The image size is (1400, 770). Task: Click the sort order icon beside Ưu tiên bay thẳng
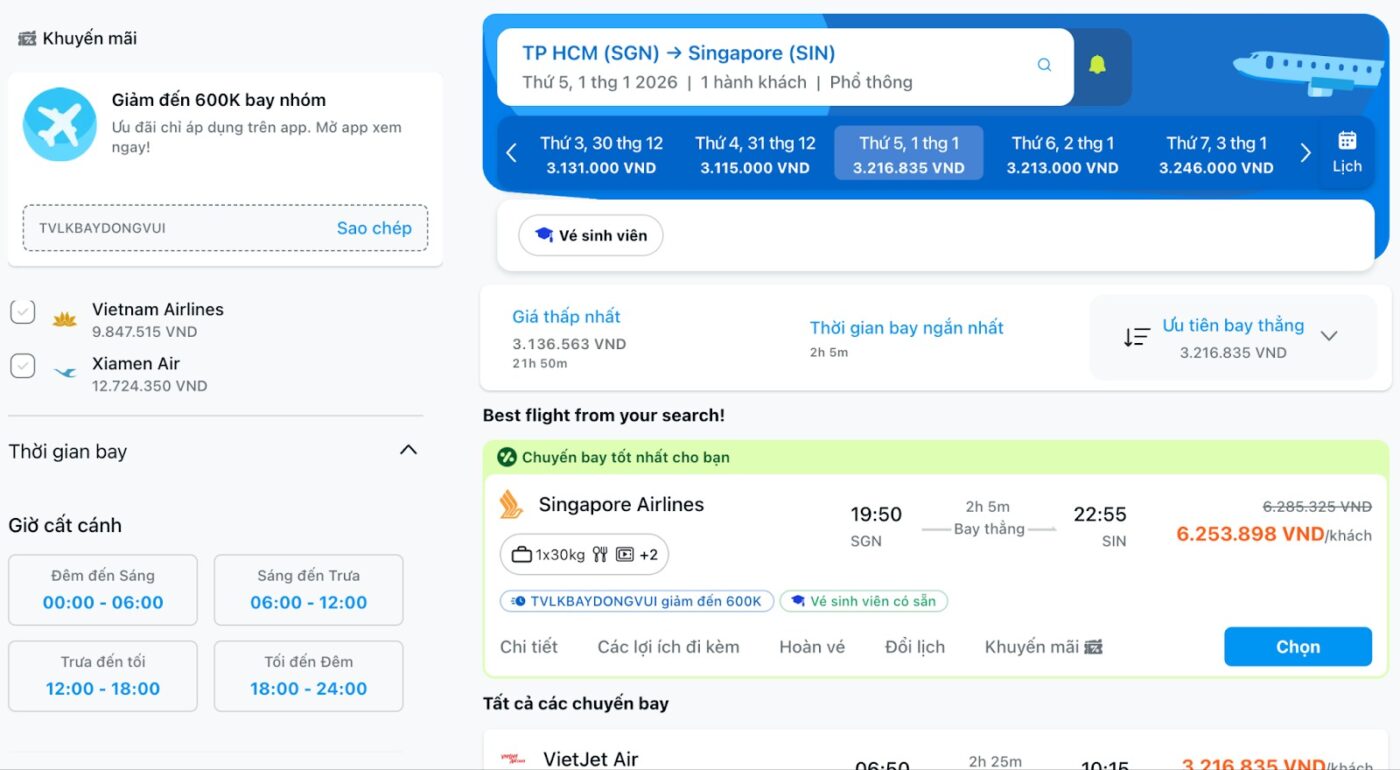(1136, 337)
